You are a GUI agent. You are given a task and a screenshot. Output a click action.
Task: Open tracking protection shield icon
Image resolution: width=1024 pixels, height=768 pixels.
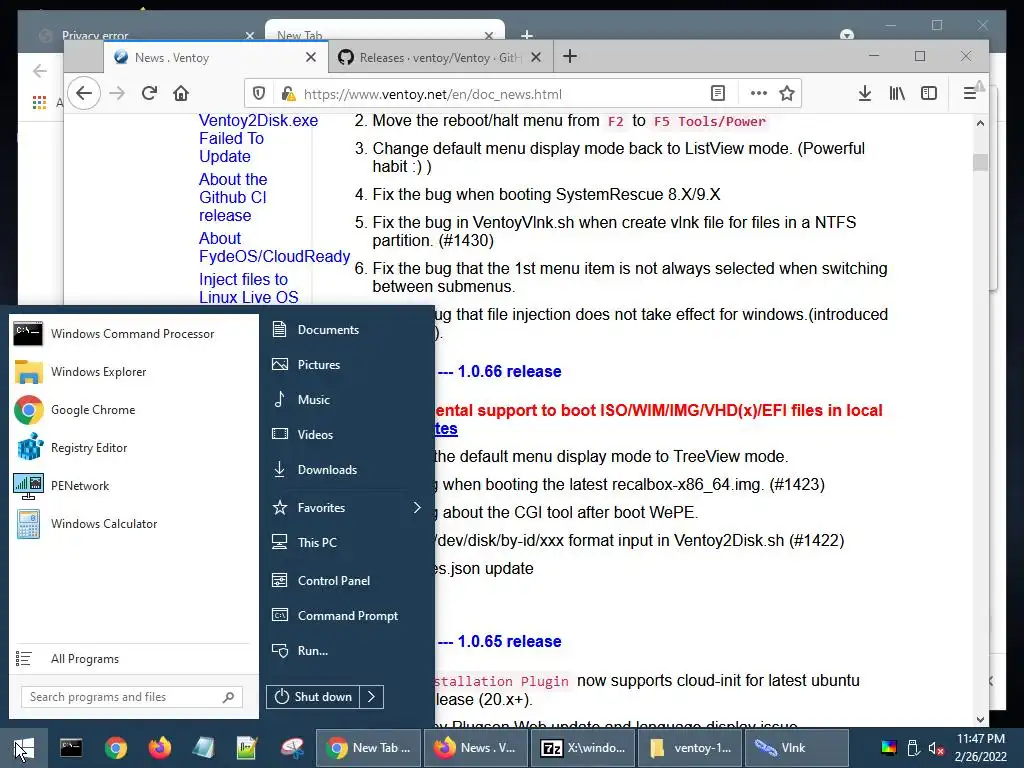click(x=259, y=93)
